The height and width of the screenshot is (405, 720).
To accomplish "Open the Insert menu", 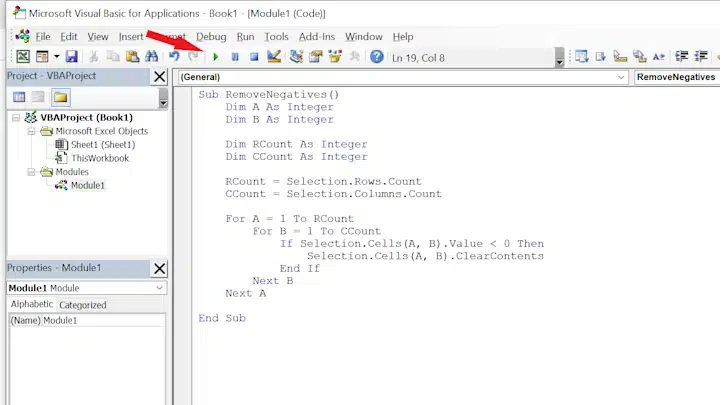I will point(131,37).
